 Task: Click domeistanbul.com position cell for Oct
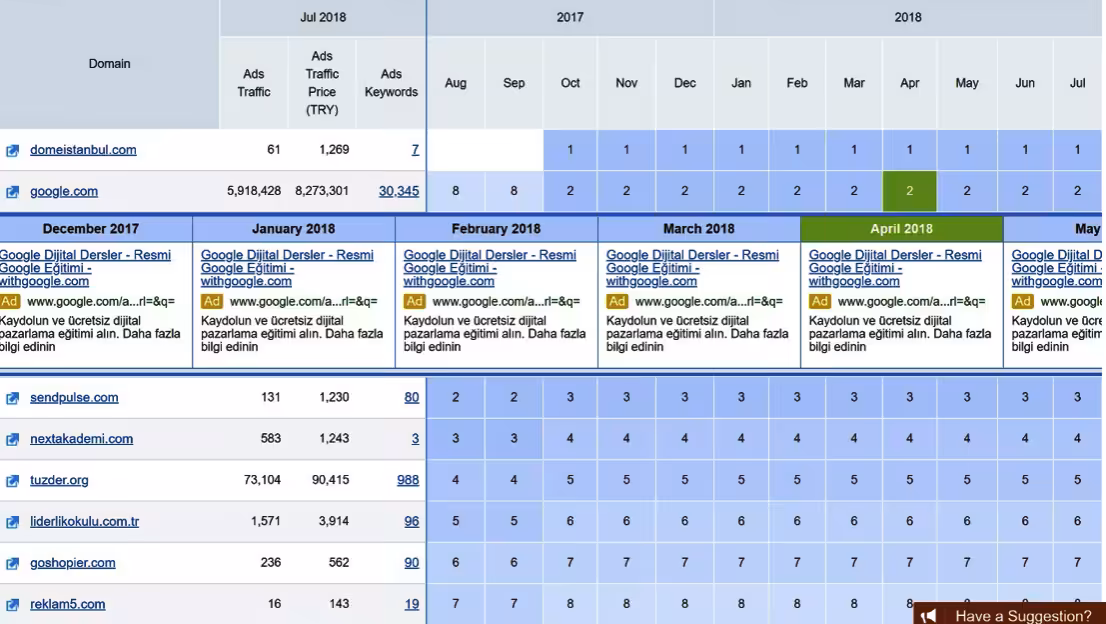[x=570, y=150]
